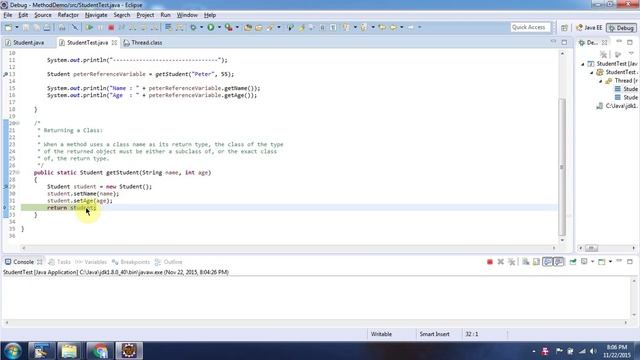Click the Clear Console icon

point(526,262)
